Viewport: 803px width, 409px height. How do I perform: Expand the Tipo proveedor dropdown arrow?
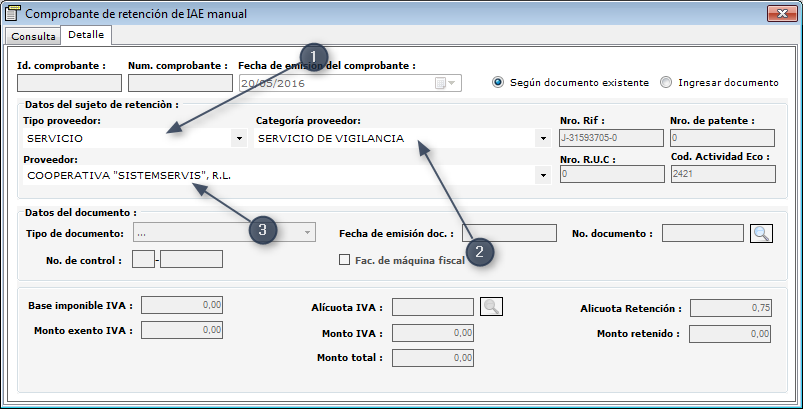(x=239, y=138)
